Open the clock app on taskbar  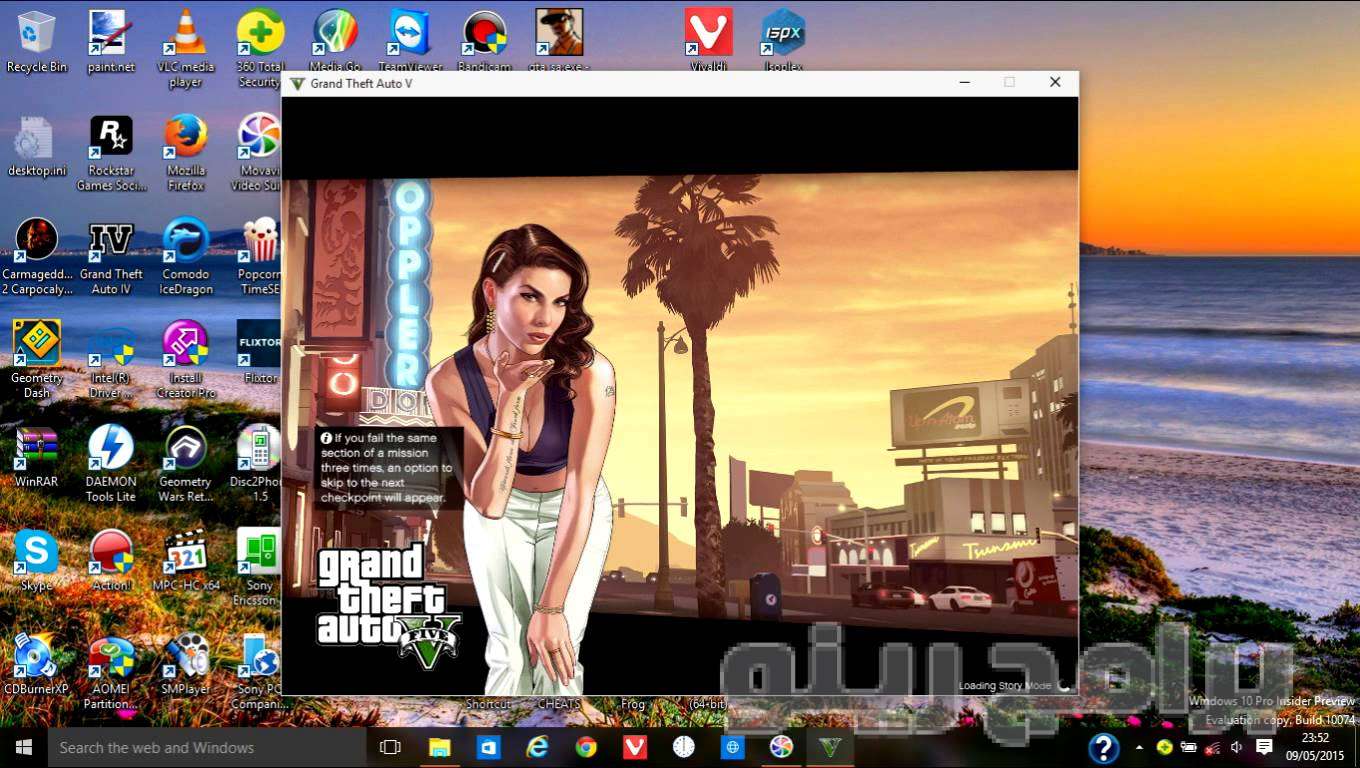(683, 747)
